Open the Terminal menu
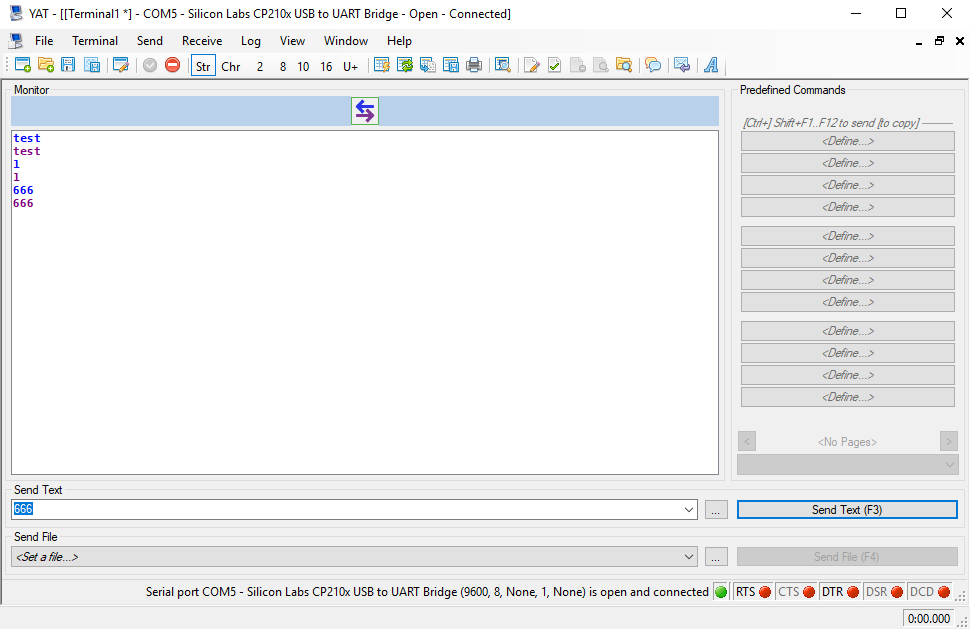 (x=95, y=41)
